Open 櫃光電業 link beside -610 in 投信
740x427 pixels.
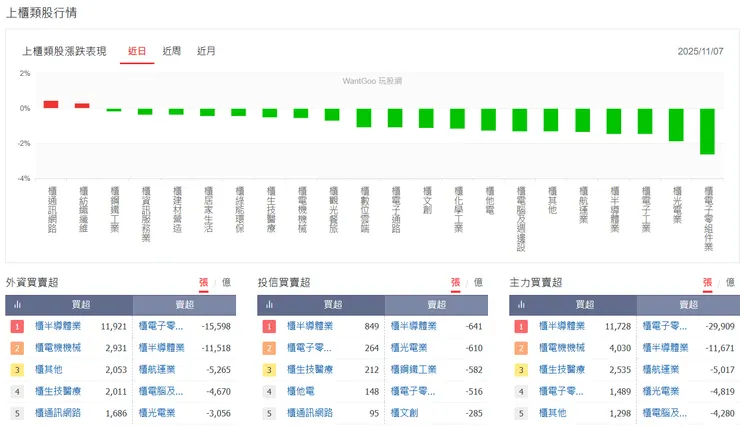[x=409, y=348]
